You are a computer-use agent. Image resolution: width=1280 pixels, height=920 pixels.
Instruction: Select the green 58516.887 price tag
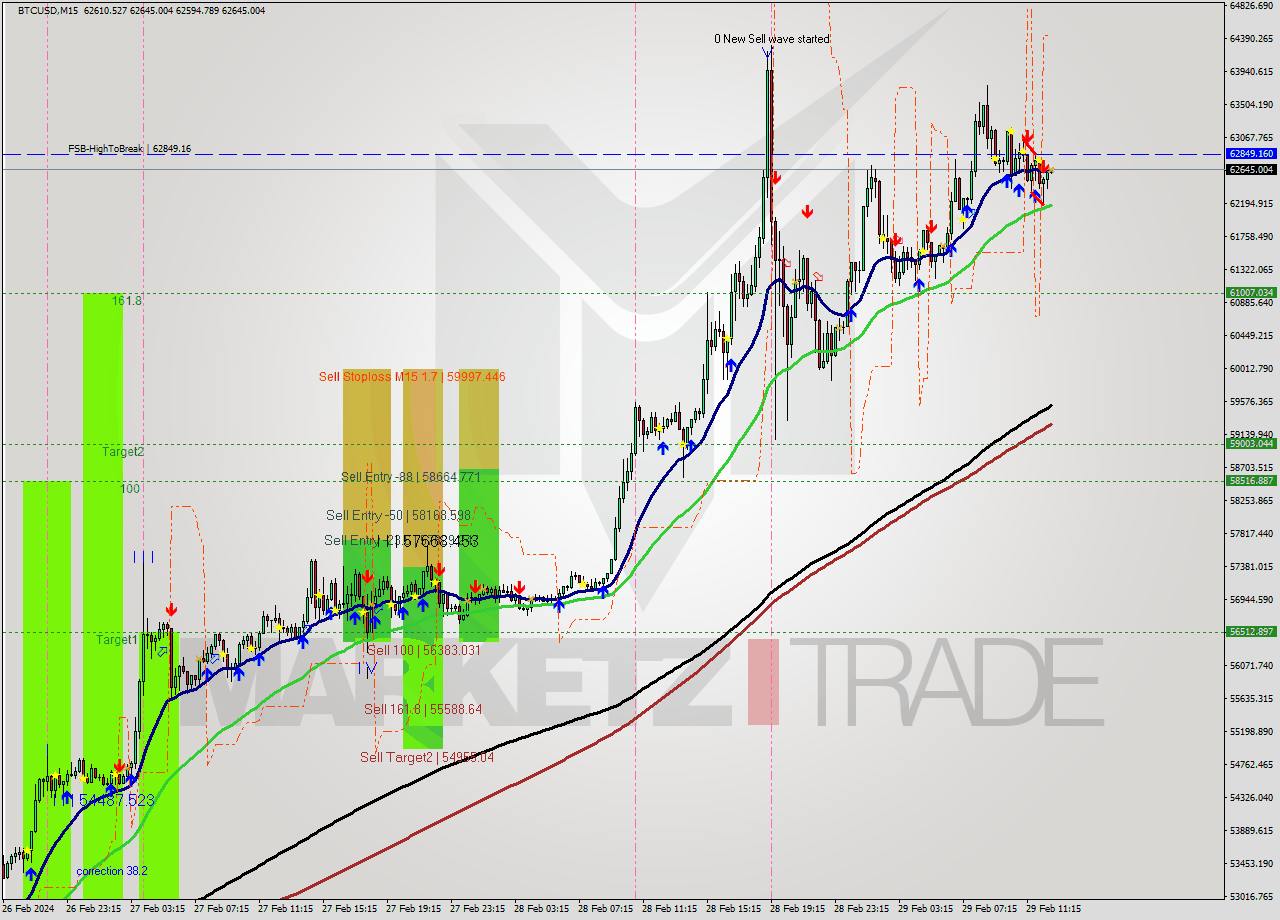point(1250,480)
